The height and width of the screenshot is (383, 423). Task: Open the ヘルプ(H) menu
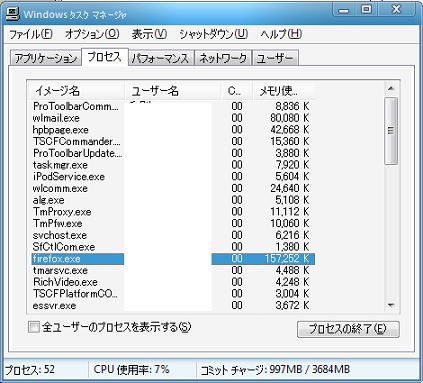tap(281, 34)
